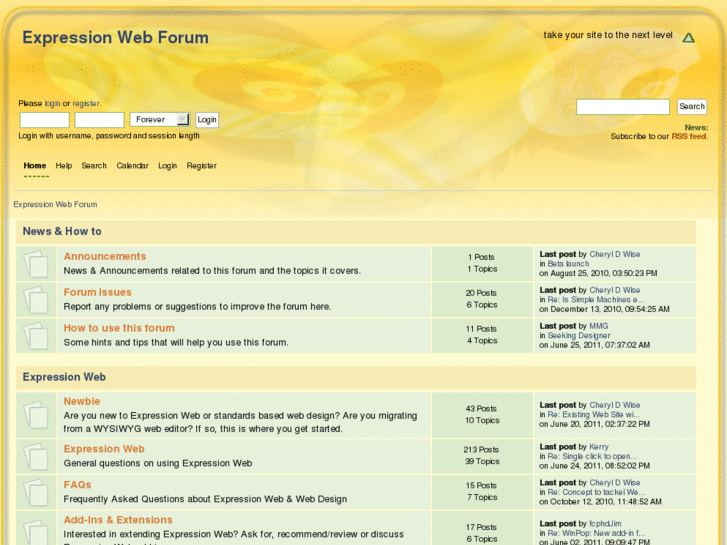
Task: Click the How to use this forum board icon
Action: tap(36, 336)
